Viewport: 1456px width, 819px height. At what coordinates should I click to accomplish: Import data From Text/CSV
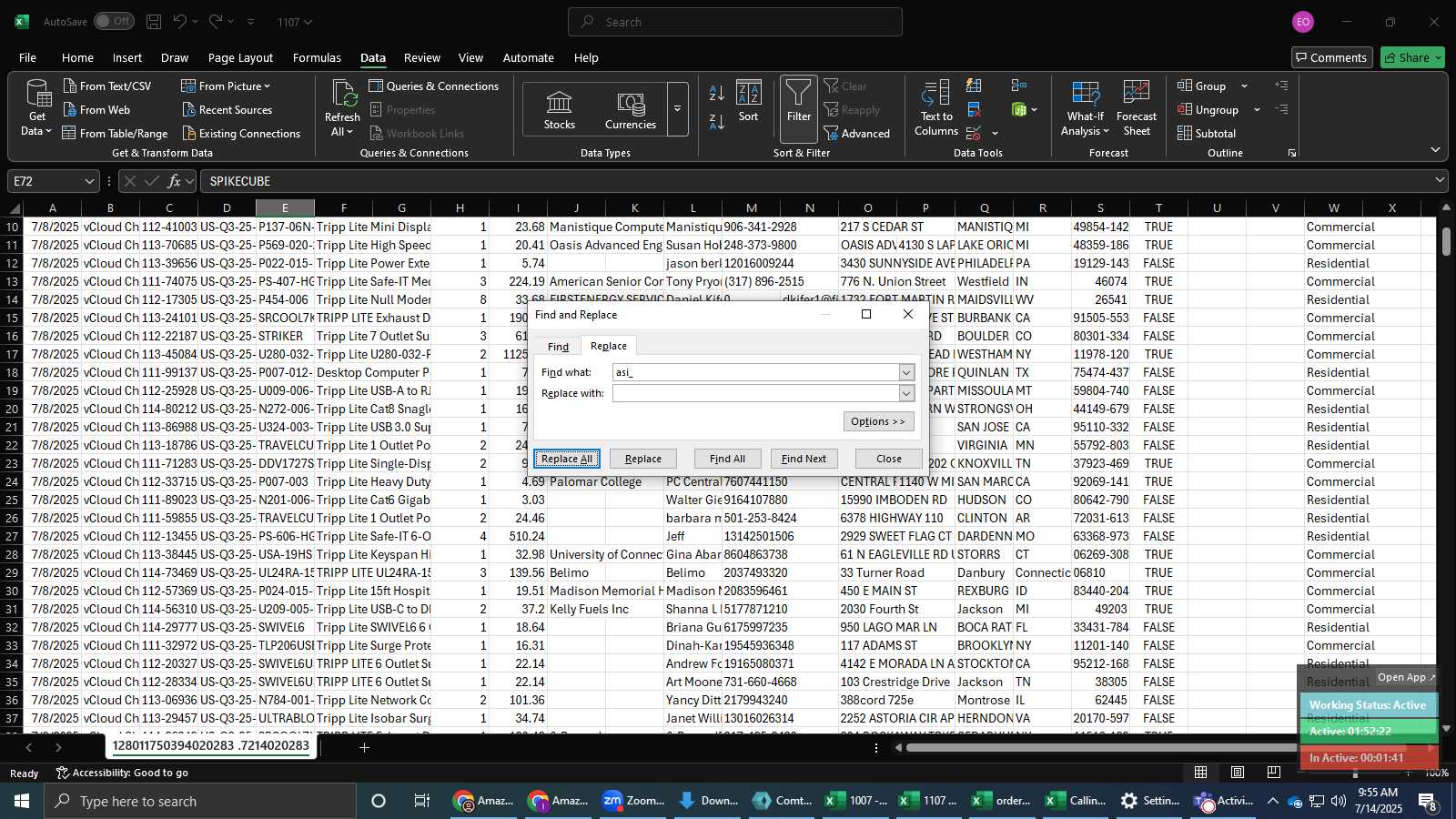[x=106, y=86]
